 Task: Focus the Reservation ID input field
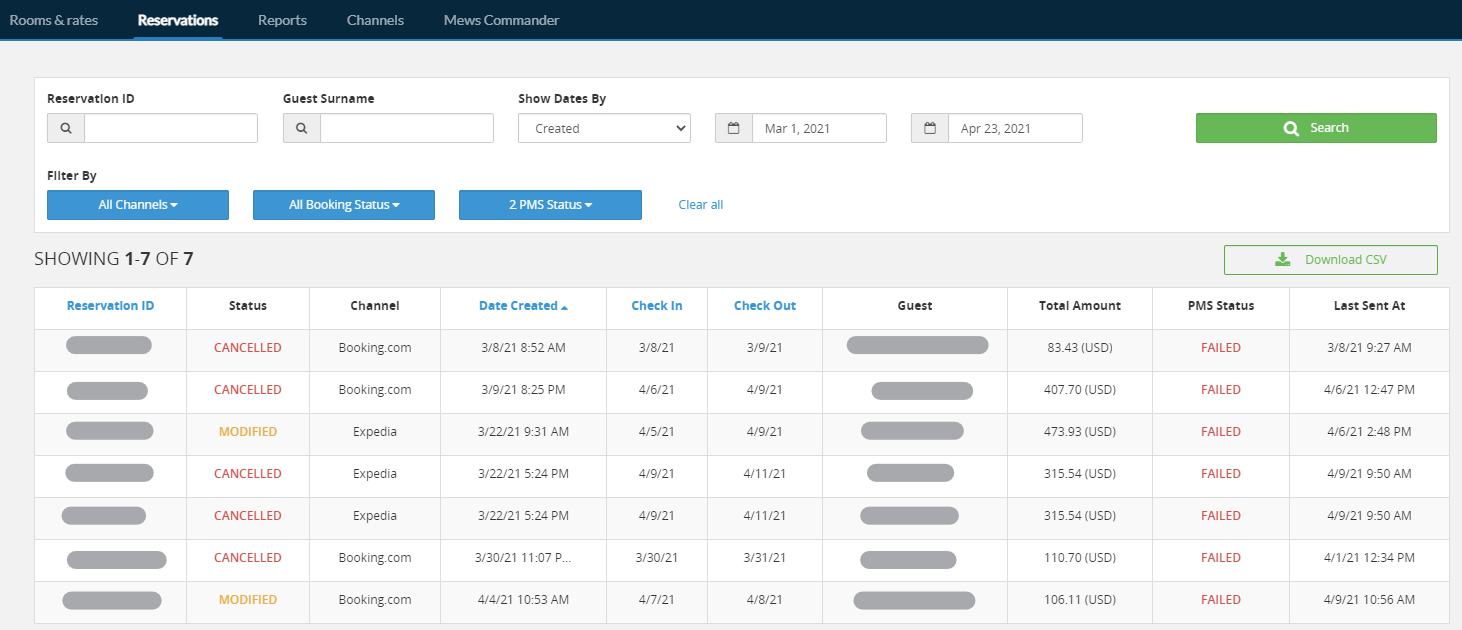(171, 128)
